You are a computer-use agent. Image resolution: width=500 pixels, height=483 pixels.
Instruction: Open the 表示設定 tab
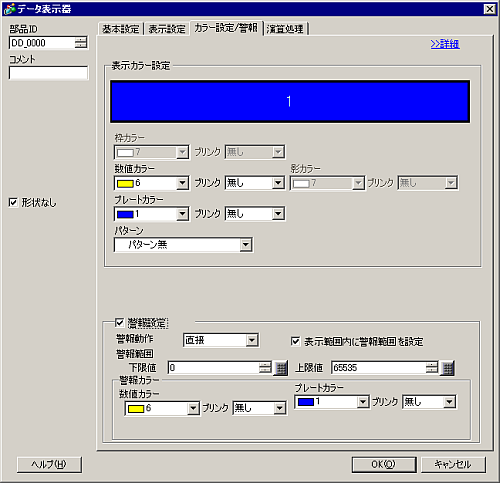pos(167,29)
